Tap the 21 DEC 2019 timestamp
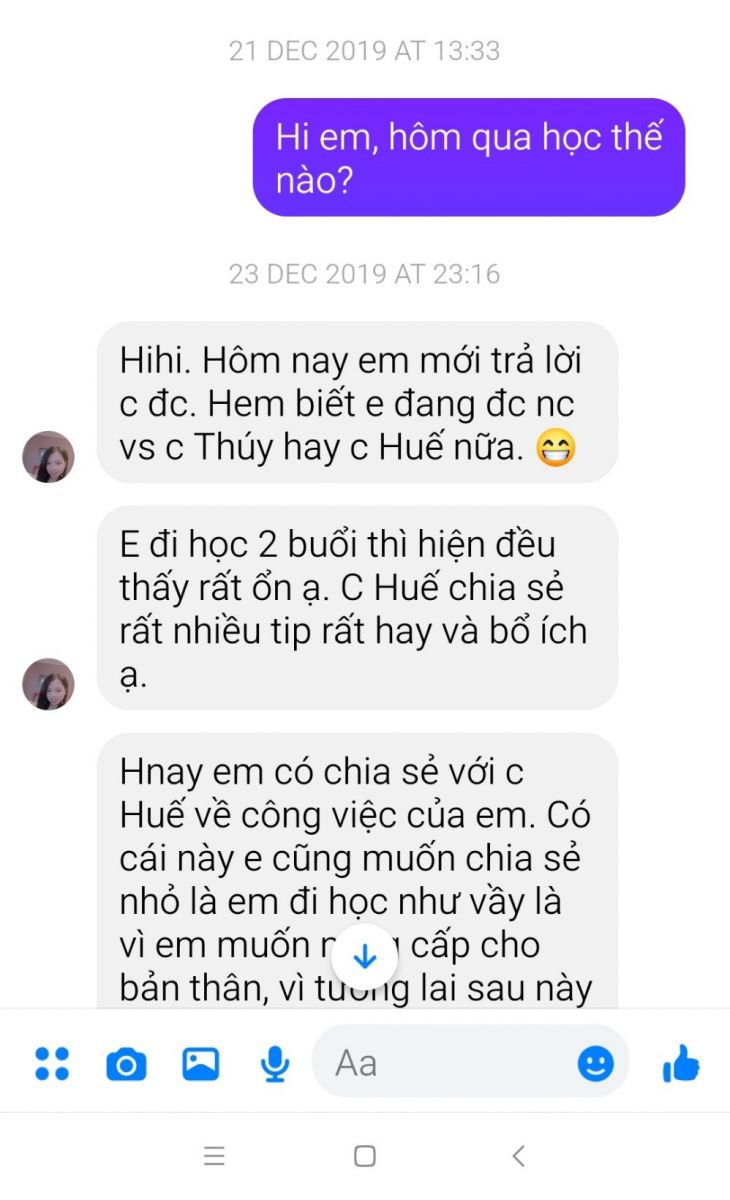This screenshot has height=1200, width=730. pyautogui.click(x=365, y=50)
